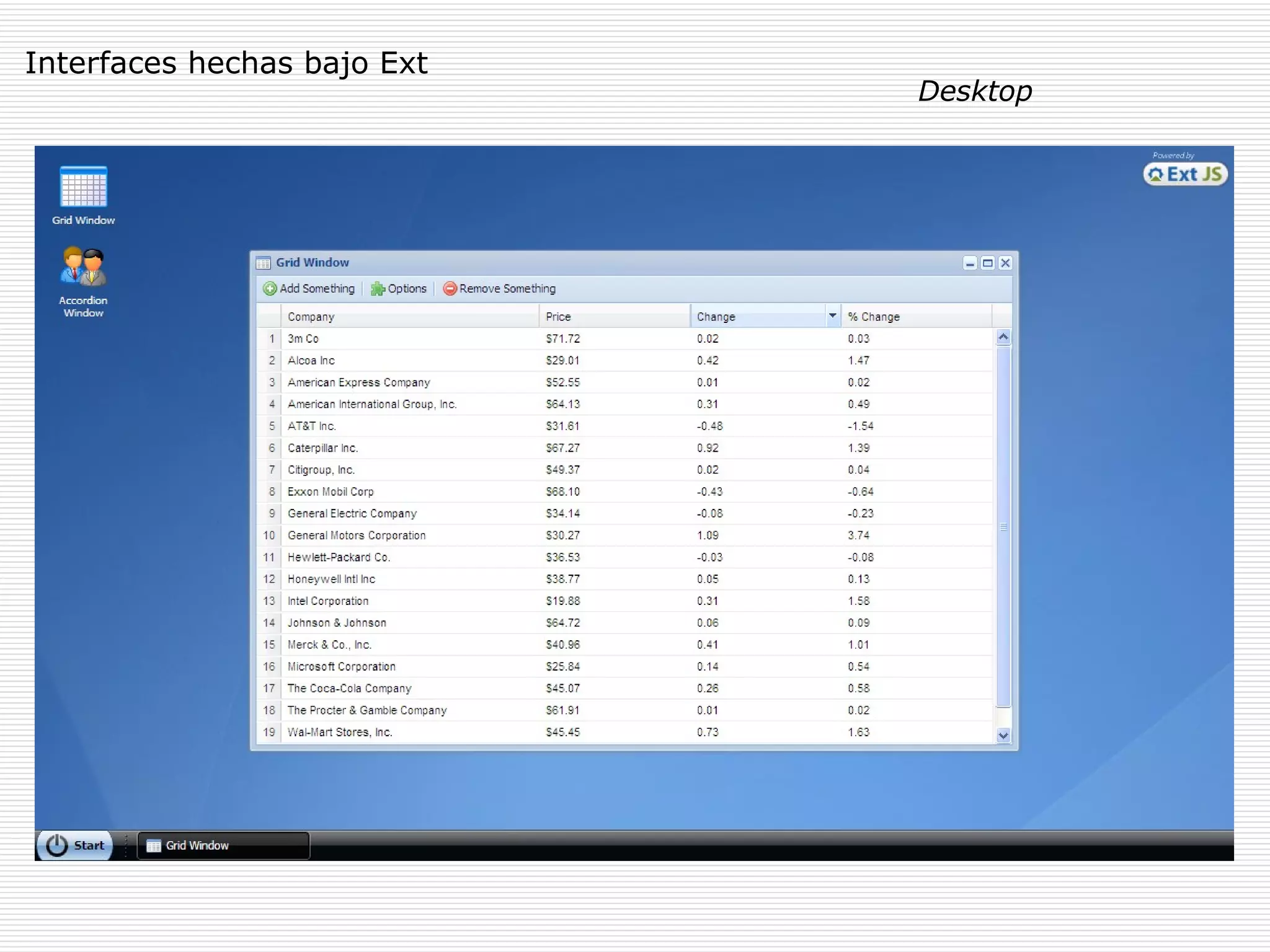Image resolution: width=1270 pixels, height=952 pixels.
Task: Click price cell $45.45
Action: [x=562, y=732]
